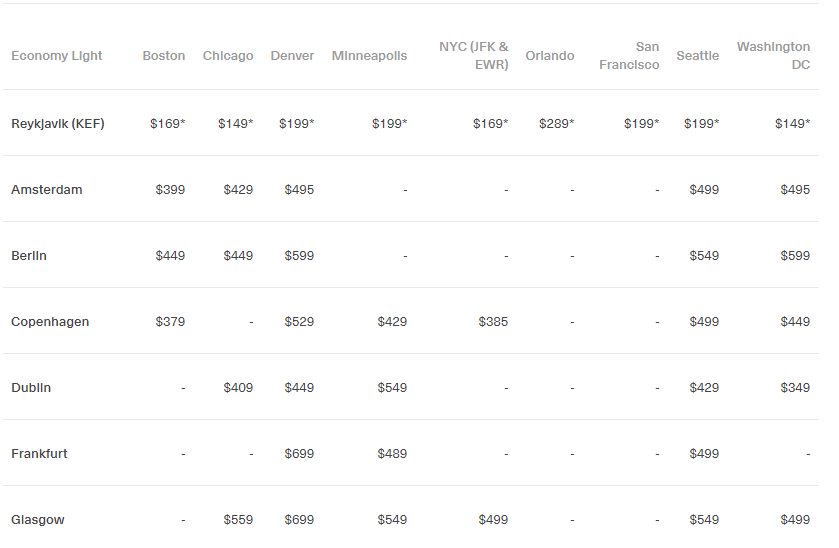Select the $549 Seattle to Berlin fare
This screenshot has width=839, height=548.
[704, 256]
